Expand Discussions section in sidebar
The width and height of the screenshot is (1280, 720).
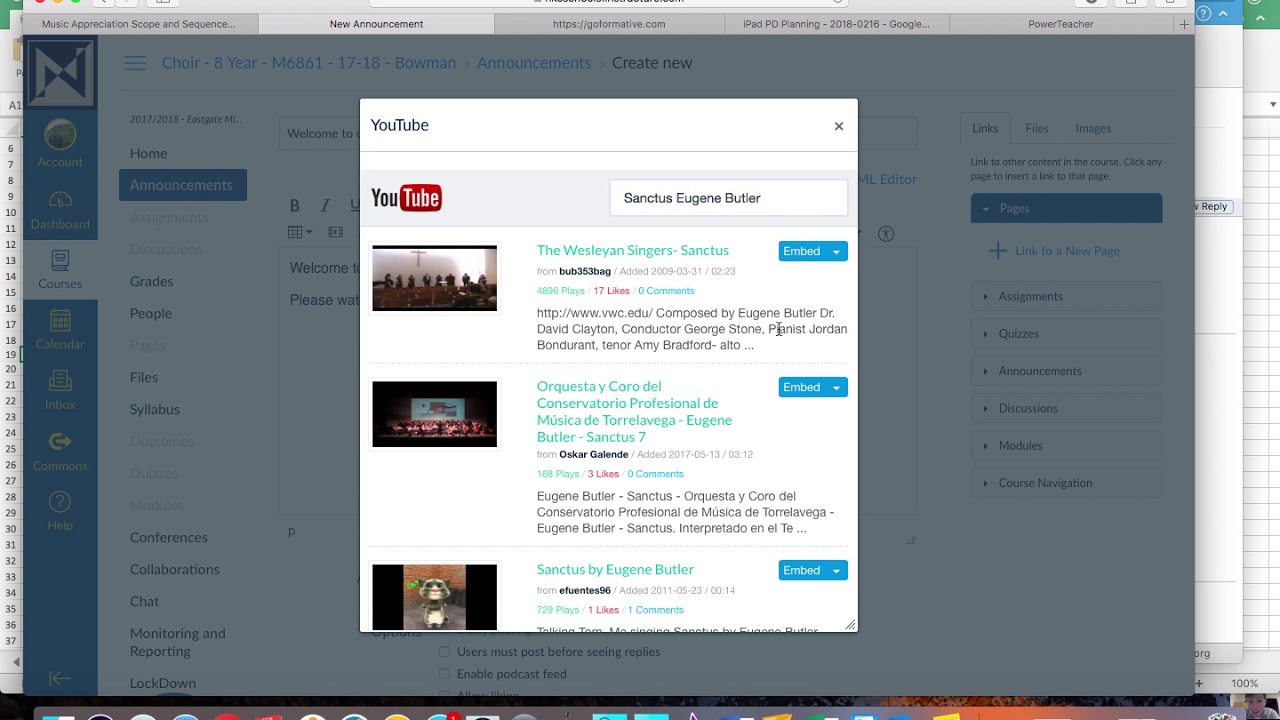(1066, 408)
